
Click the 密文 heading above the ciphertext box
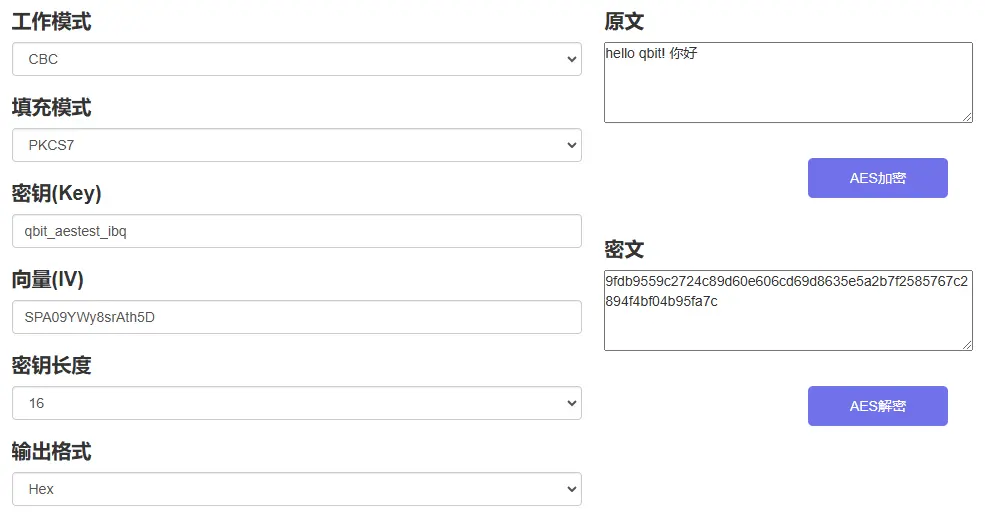coord(624,250)
